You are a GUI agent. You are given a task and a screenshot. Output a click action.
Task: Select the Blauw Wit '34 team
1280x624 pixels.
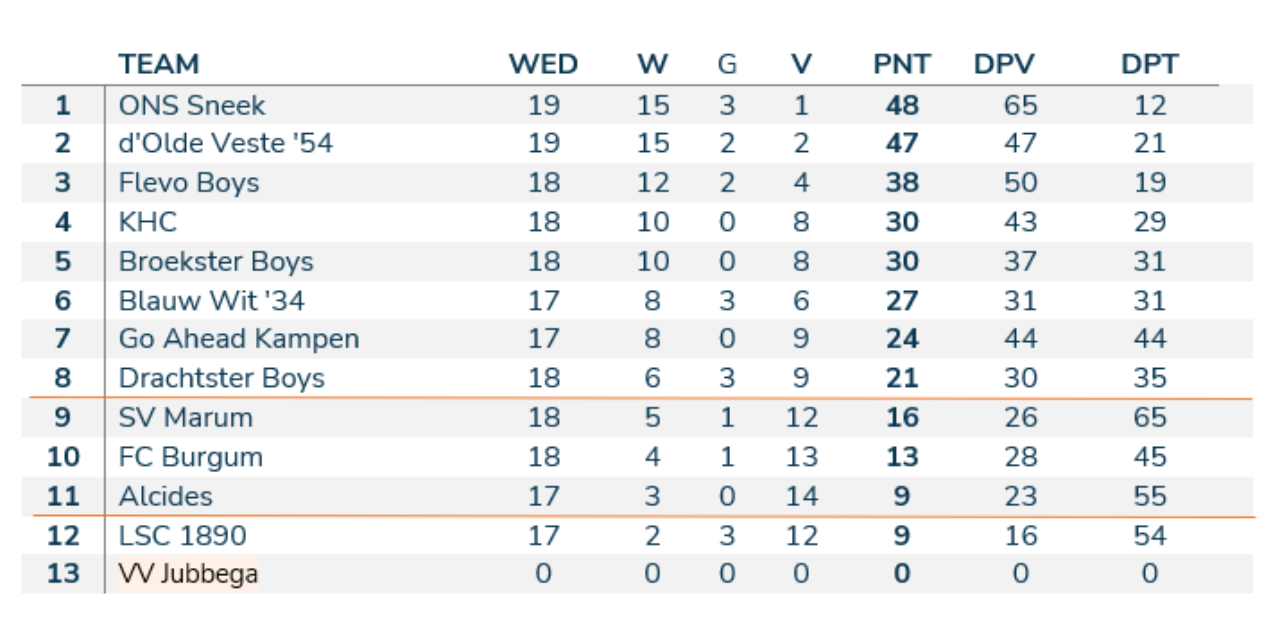click(x=211, y=300)
